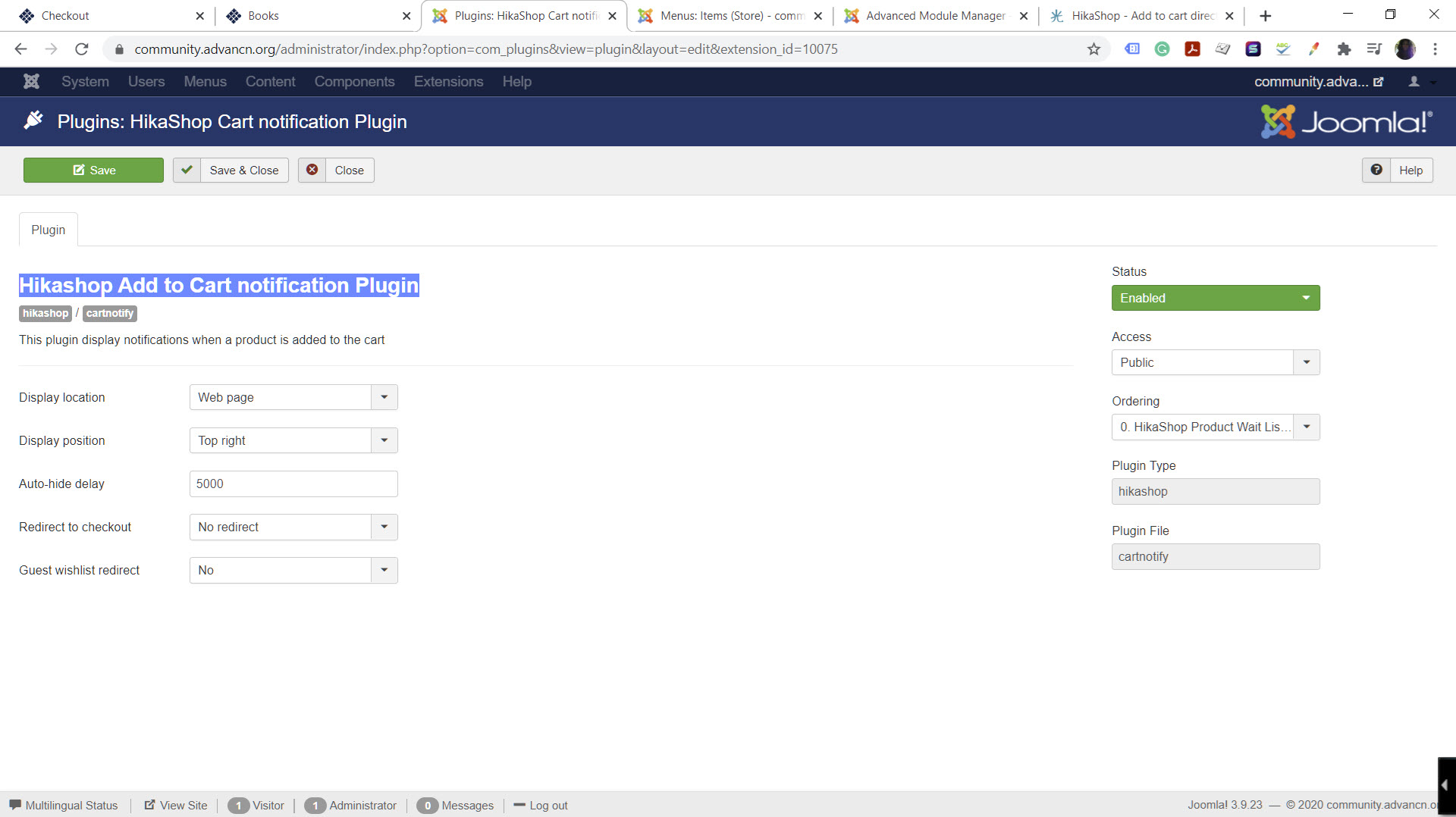Open the System menu
This screenshot has height=817, width=1456.
(85, 81)
